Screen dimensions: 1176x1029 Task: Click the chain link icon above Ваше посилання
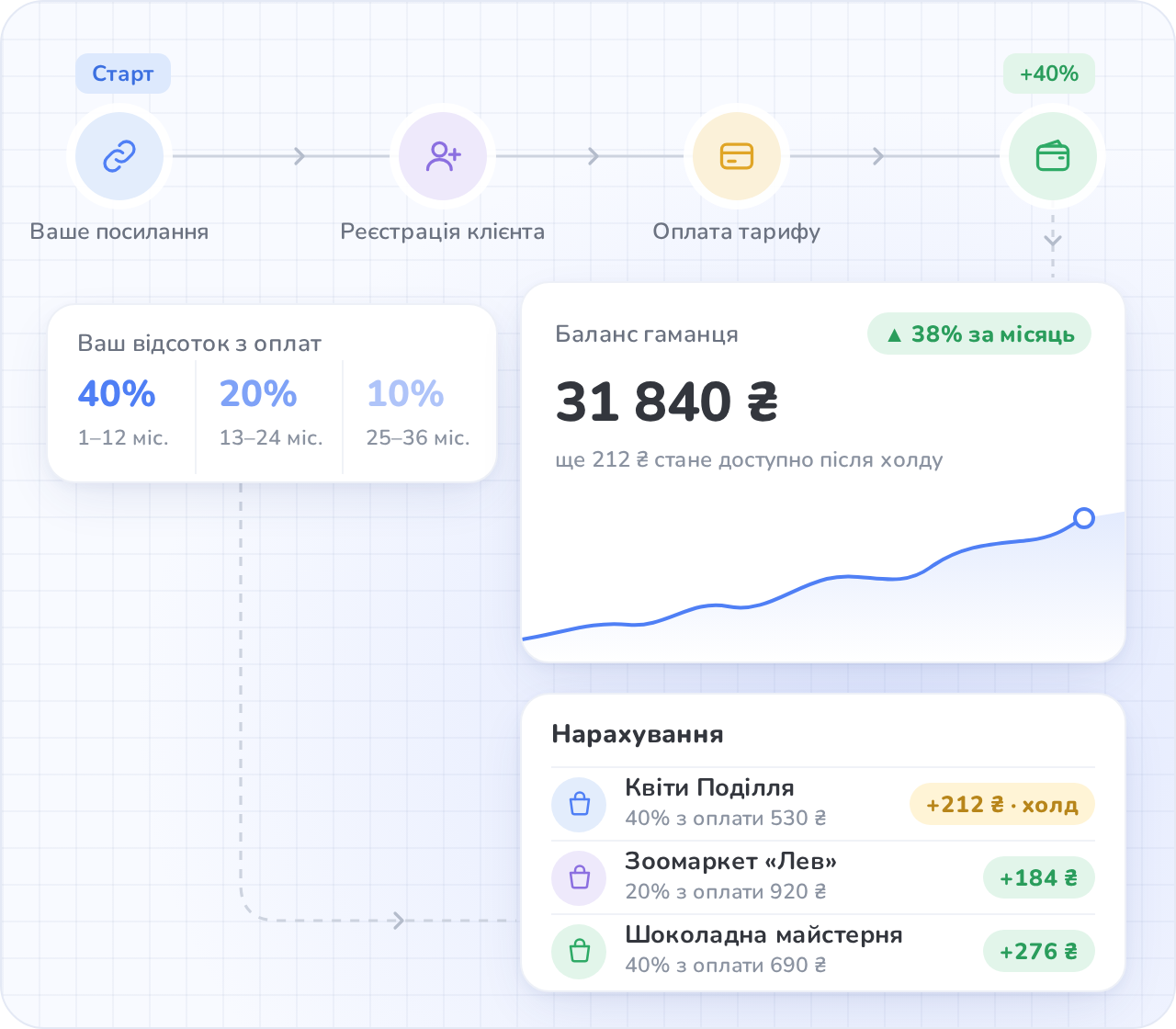tap(119, 156)
